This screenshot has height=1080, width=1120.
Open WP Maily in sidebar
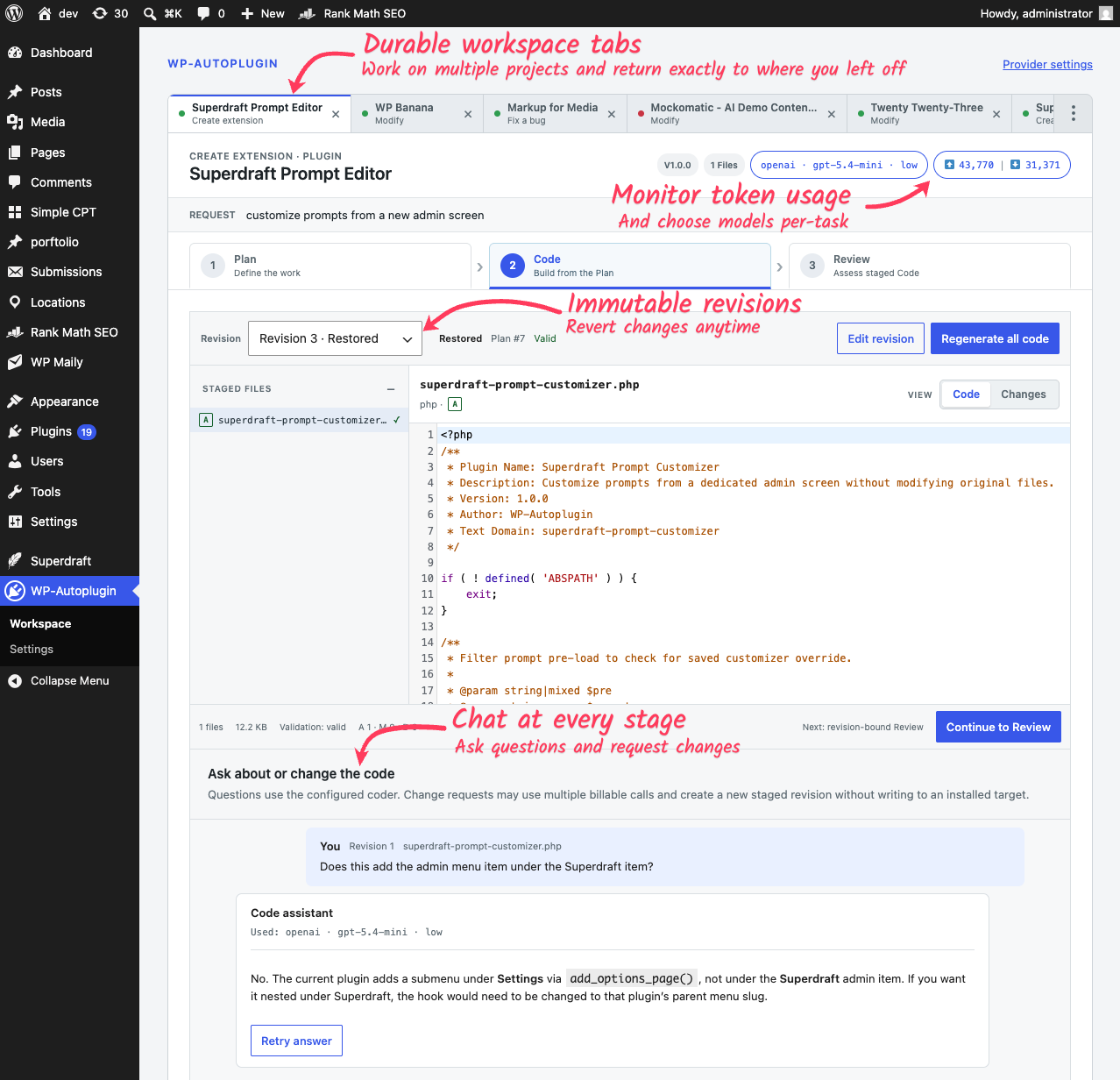(x=69, y=362)
